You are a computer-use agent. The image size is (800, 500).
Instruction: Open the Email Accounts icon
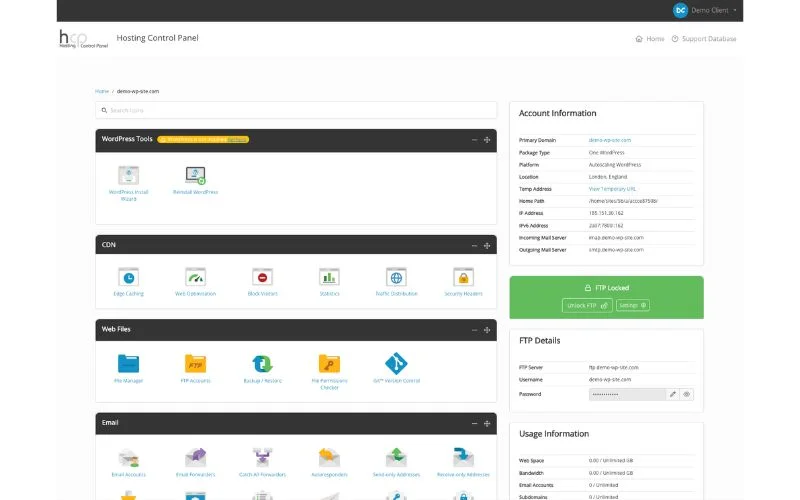tap(129, 458)
